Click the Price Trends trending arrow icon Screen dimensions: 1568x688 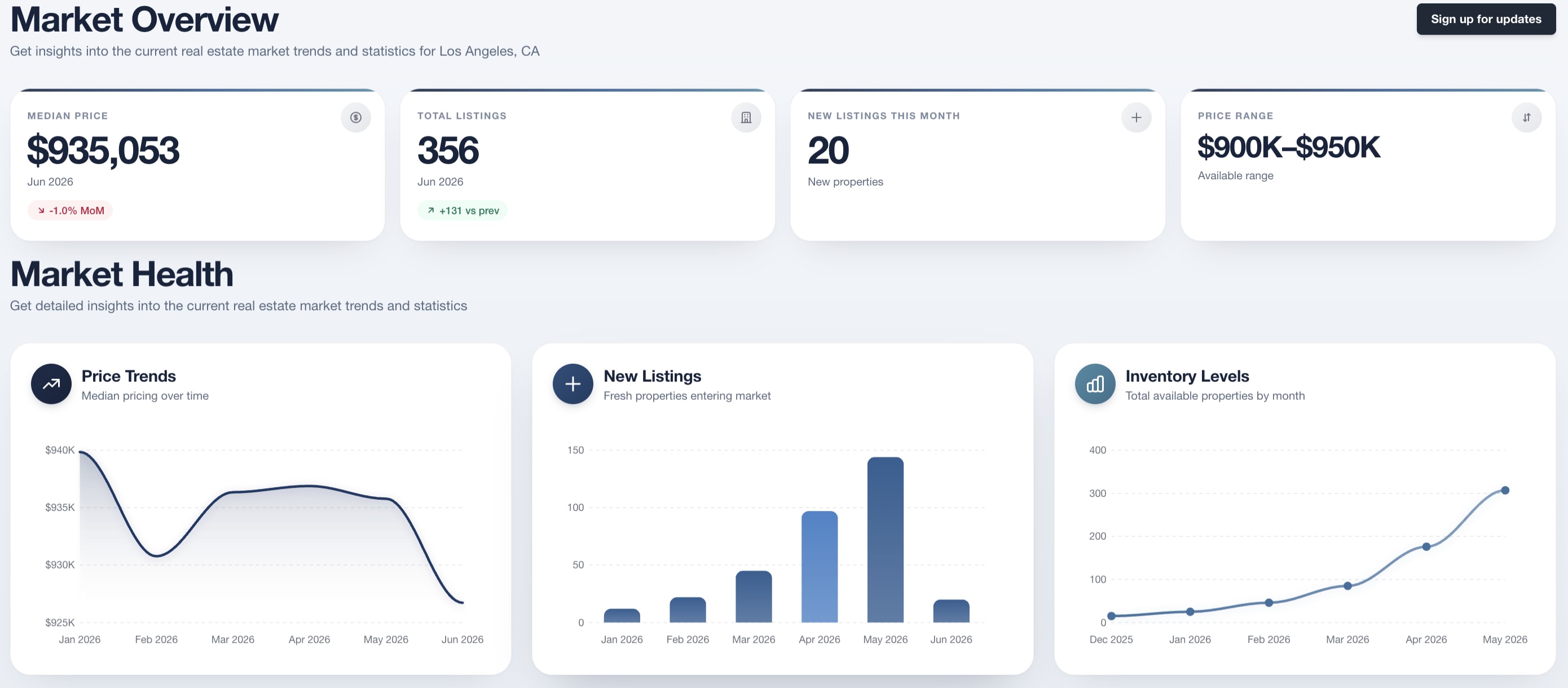point(51,384)
